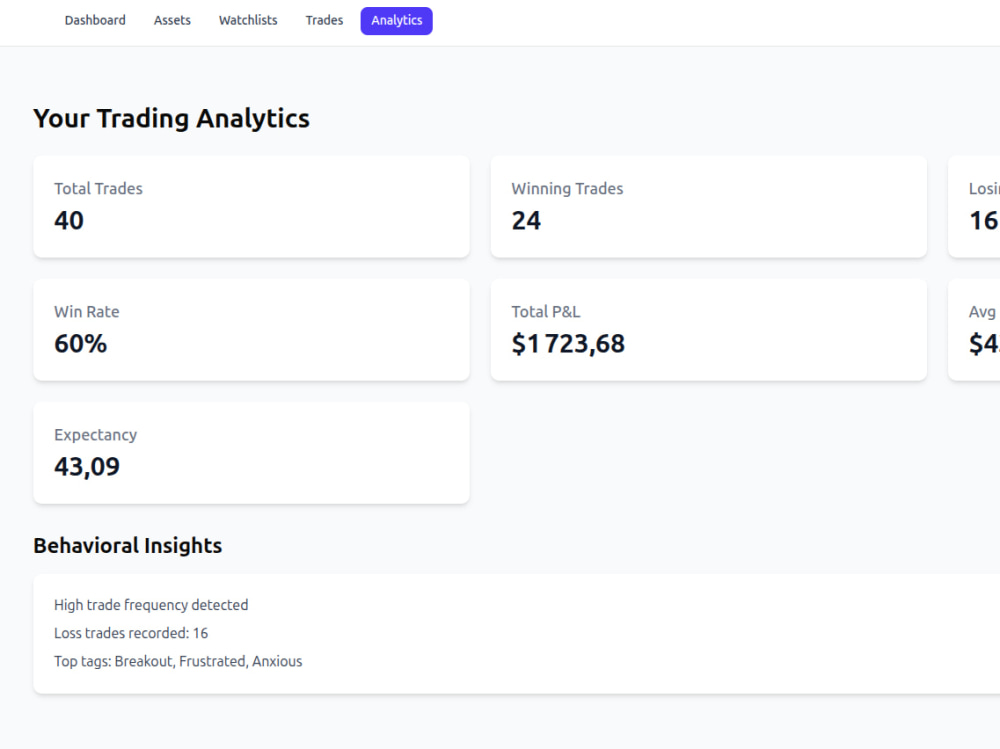This screenshot has height=749, width=1000.
Task: Click the Your Trading Analytics heading
Action: [x=172, y=119]
